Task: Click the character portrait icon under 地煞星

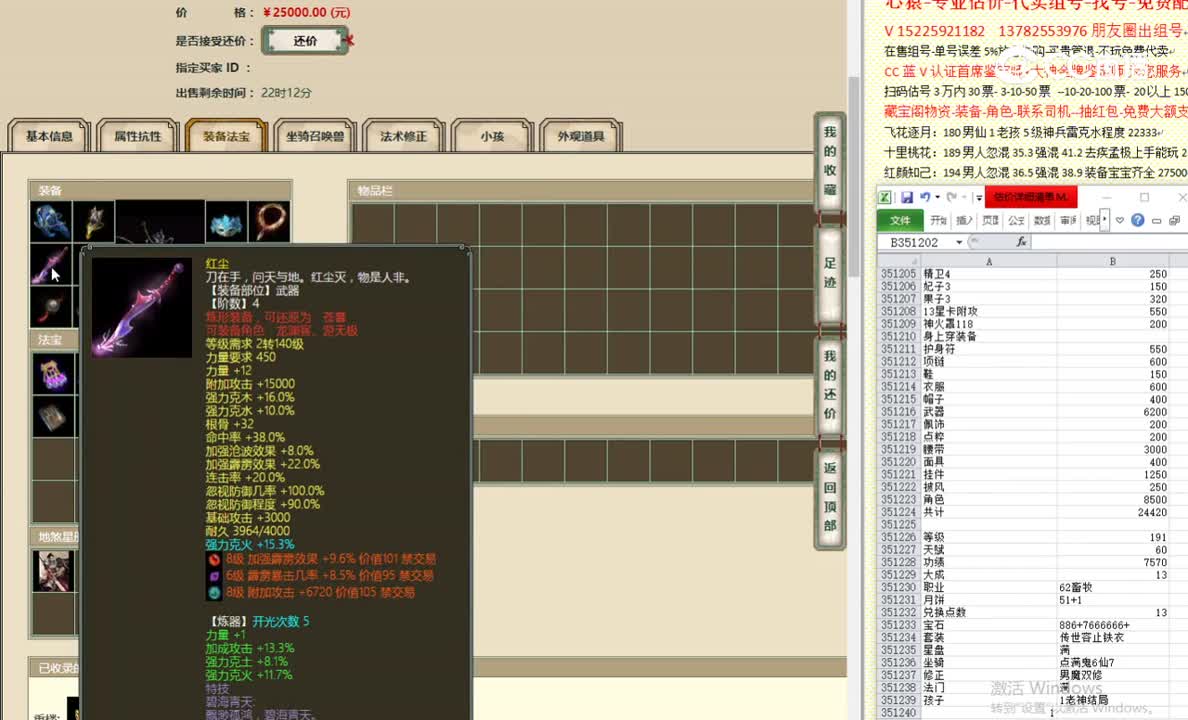Action: [x=54, y=572]
